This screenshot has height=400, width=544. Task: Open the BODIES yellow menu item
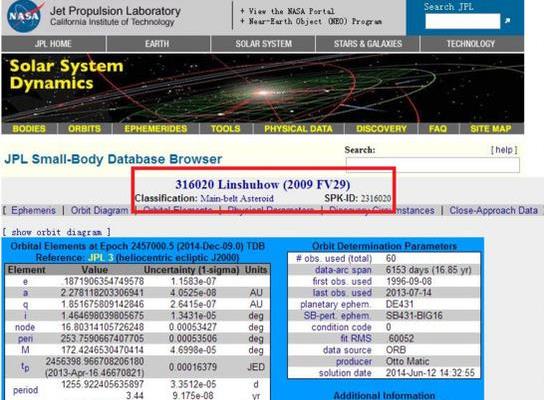click(x=29, y=129)
